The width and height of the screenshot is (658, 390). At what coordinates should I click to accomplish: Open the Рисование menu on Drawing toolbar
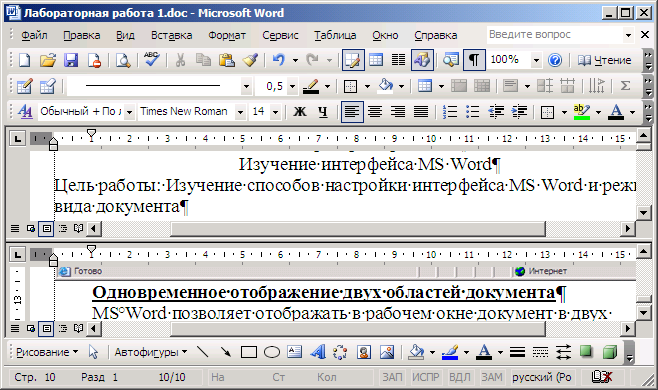[x=47, y=352]
